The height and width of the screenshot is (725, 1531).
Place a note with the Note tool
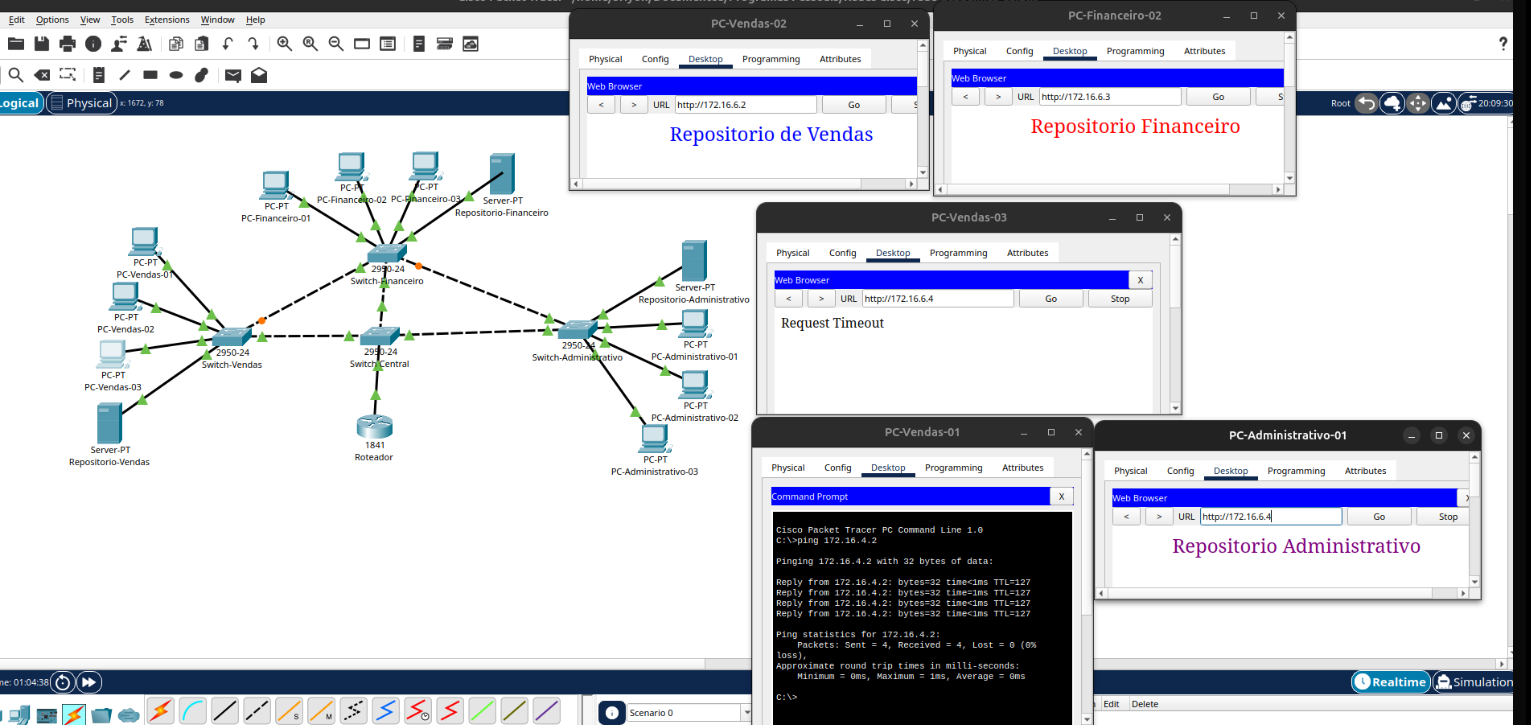[x=99, y=75]
